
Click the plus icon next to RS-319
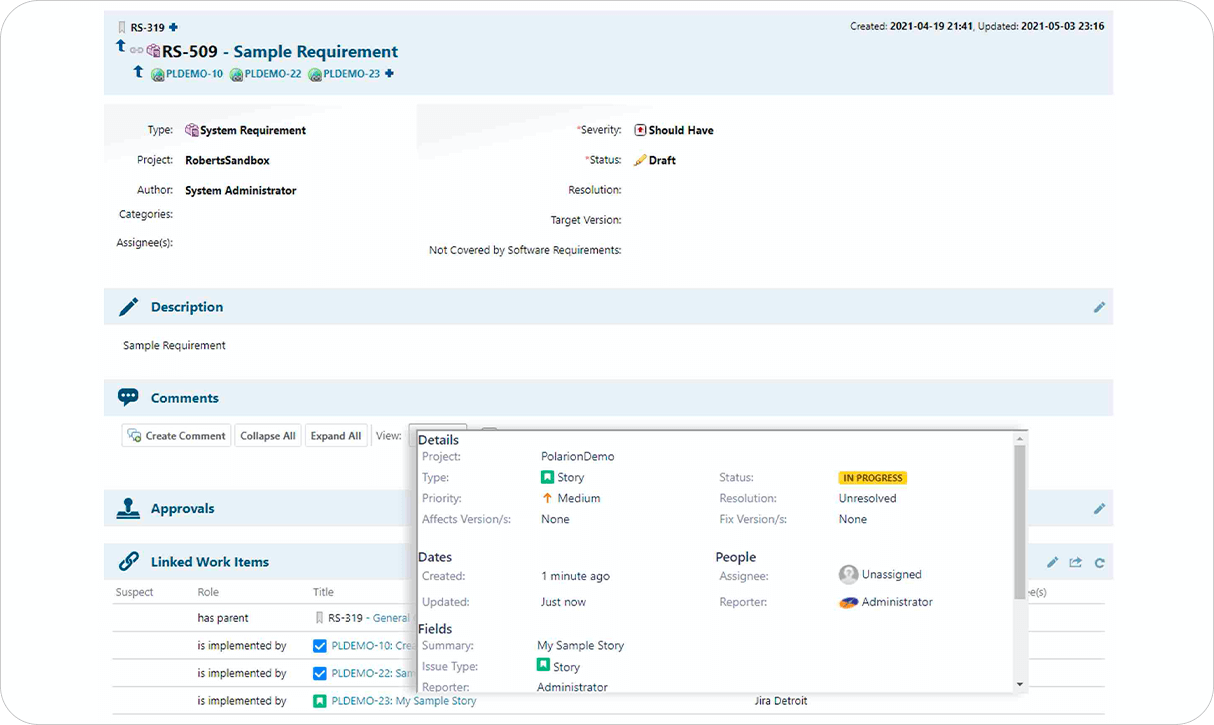(173, 27)
